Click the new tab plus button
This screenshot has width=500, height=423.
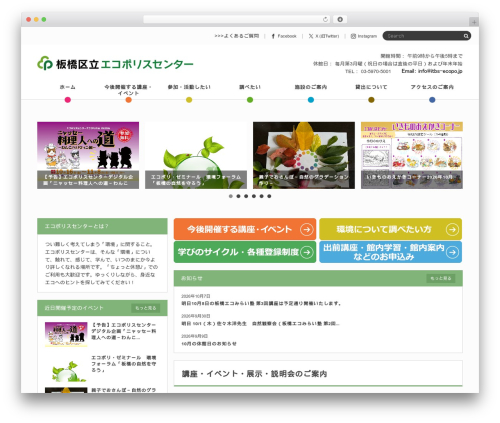click(x=474, y=22)
